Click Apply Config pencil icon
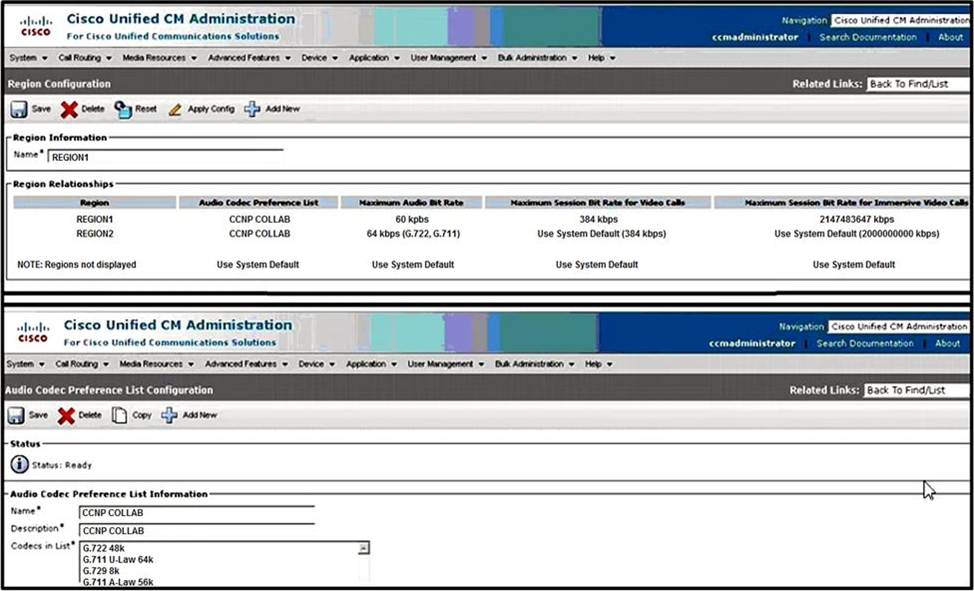974x591 pixels. coord(176,110)
